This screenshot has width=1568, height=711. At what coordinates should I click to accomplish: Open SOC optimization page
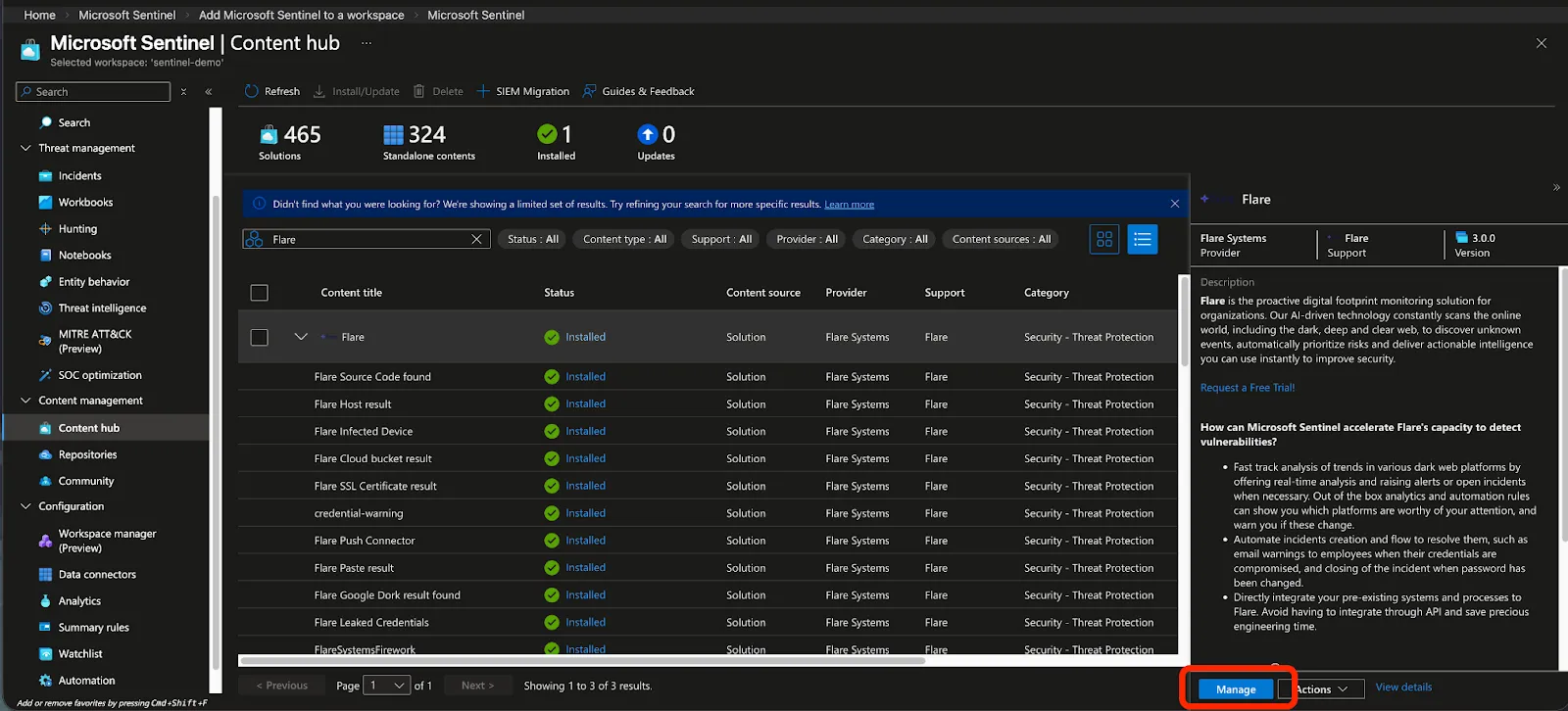(100, 375)
